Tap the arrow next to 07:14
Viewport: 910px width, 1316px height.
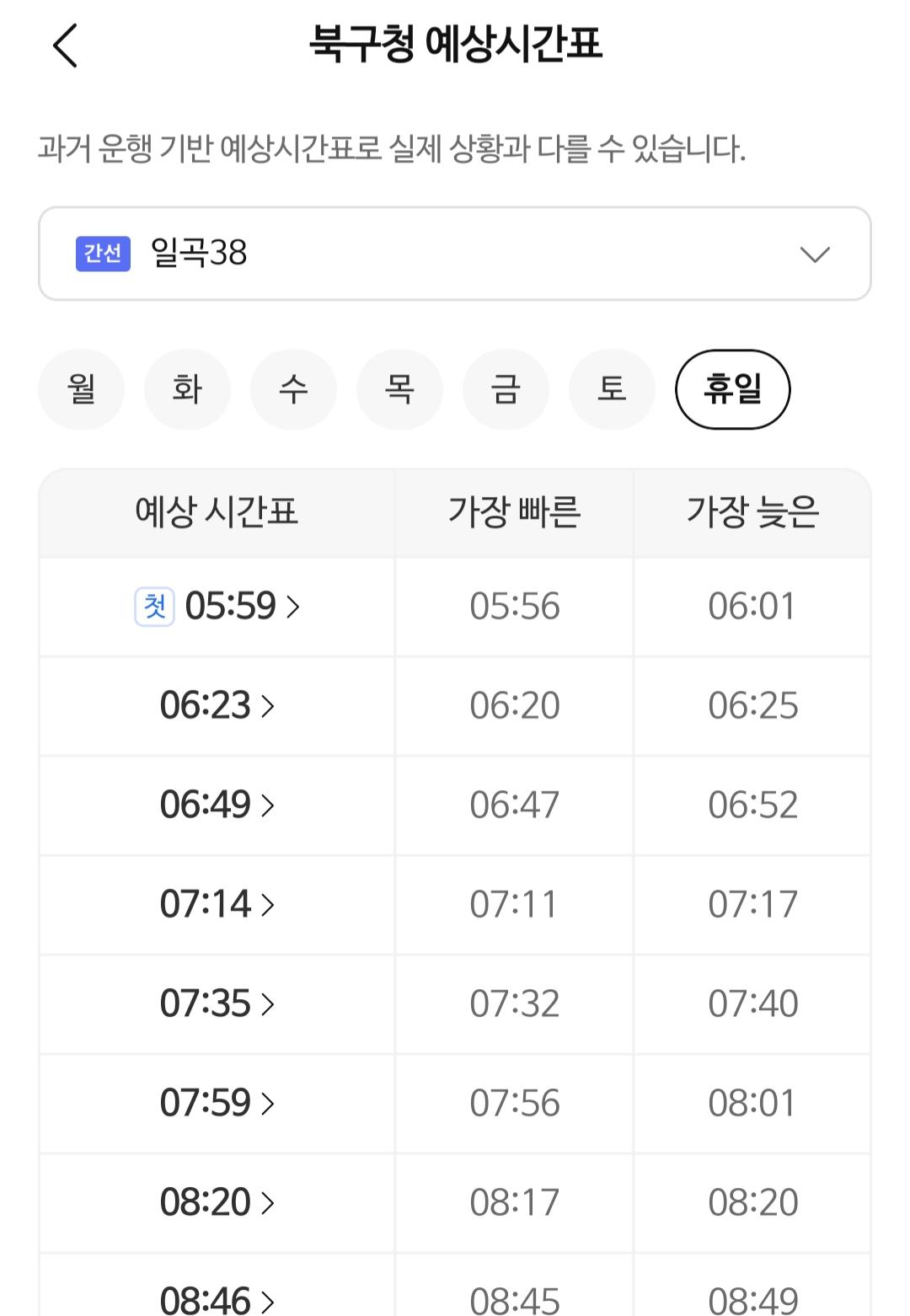268,905
